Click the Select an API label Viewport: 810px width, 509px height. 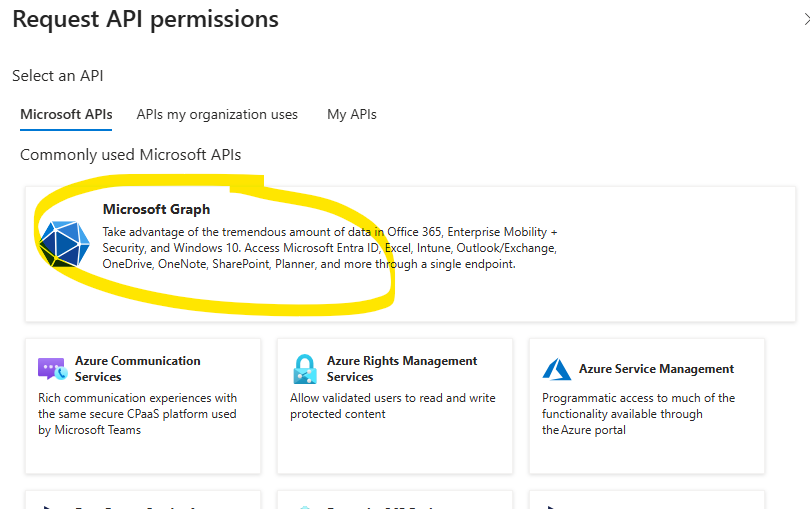(58, 76)
